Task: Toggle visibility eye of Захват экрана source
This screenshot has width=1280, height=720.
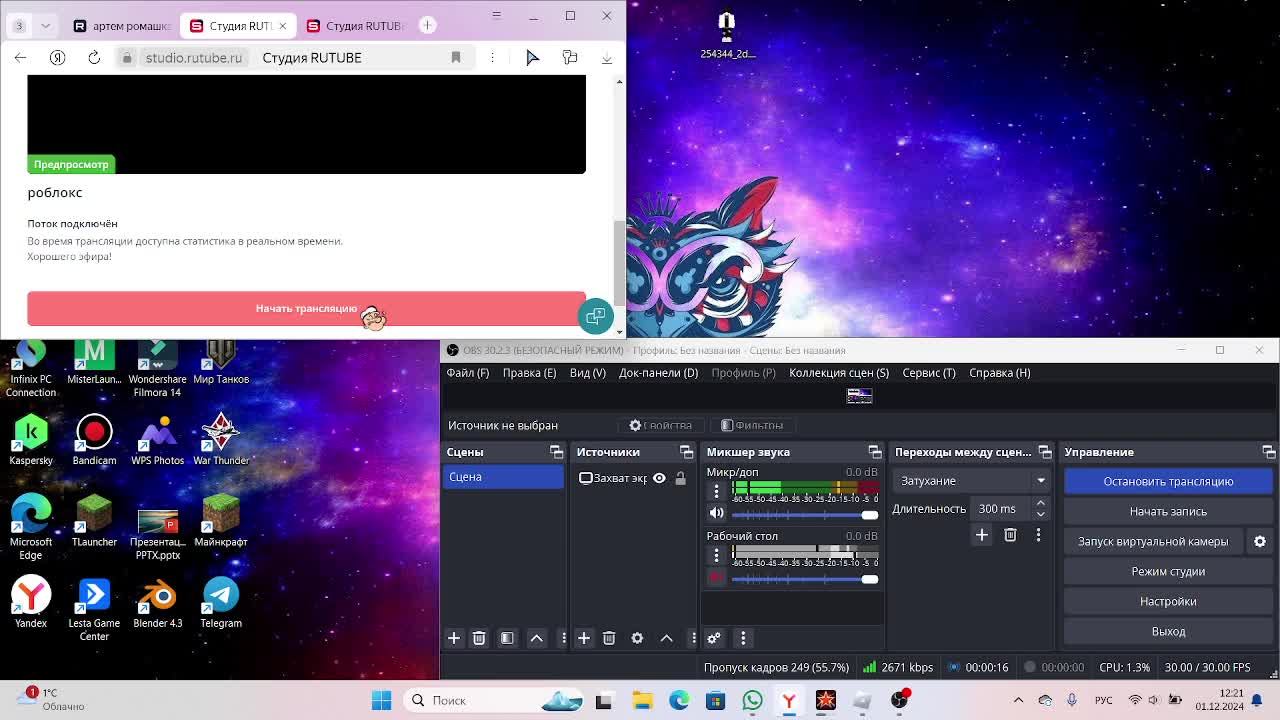Action: (659, 478)
